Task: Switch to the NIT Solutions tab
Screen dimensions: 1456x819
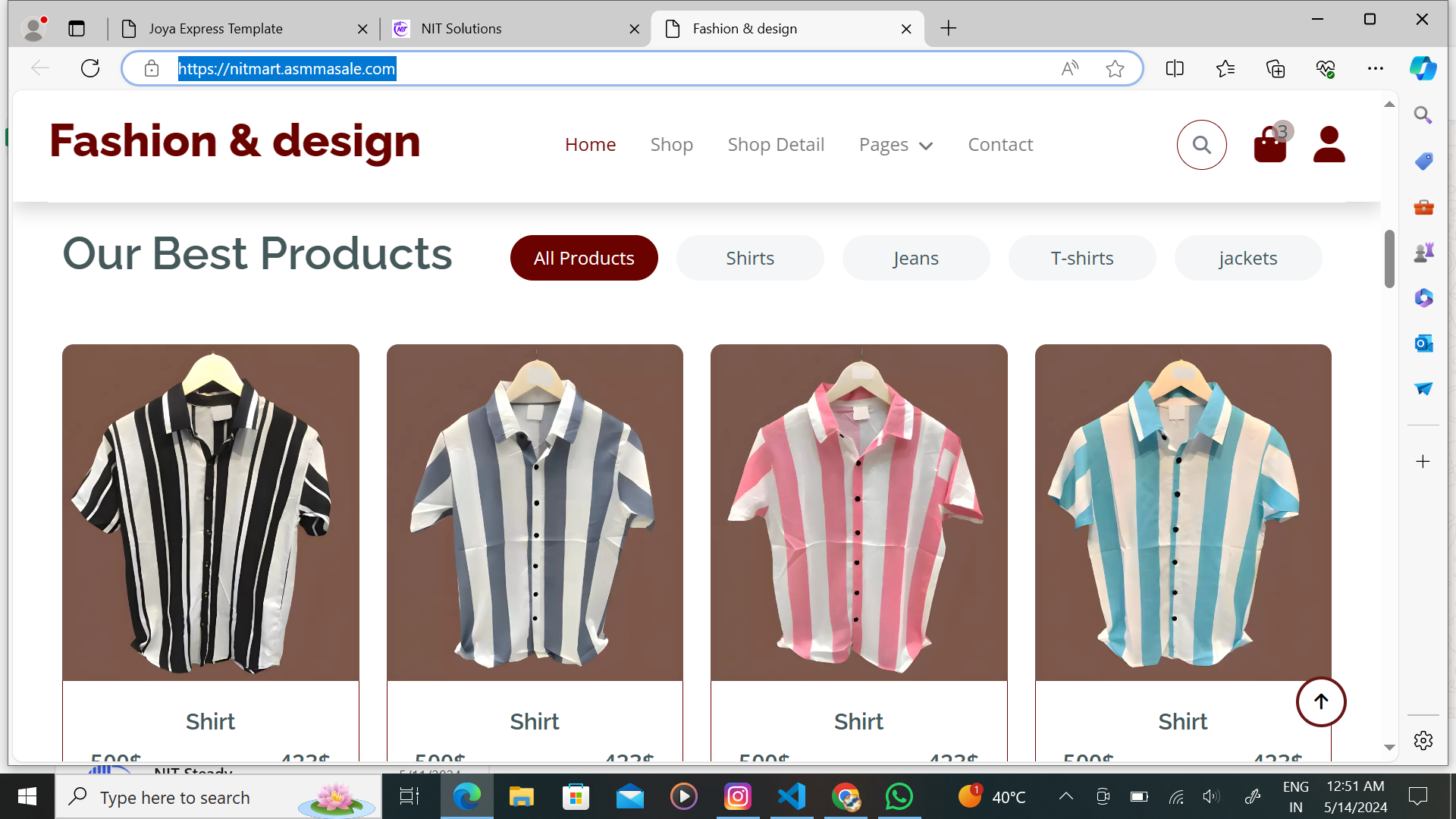Action: pyautogui.click(x=461, y=29)
